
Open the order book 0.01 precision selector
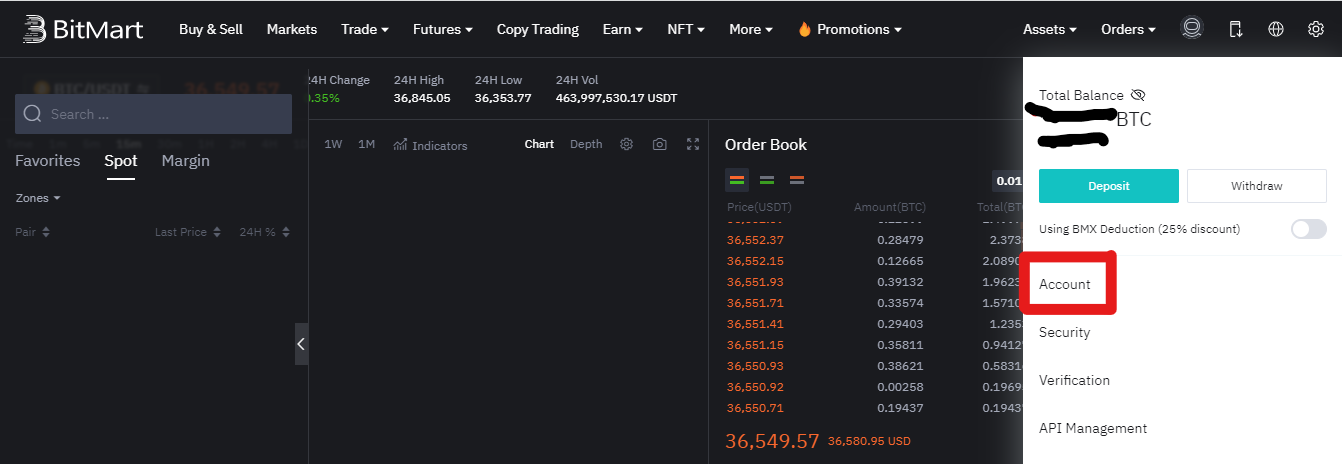click(x=1008, y=181)
